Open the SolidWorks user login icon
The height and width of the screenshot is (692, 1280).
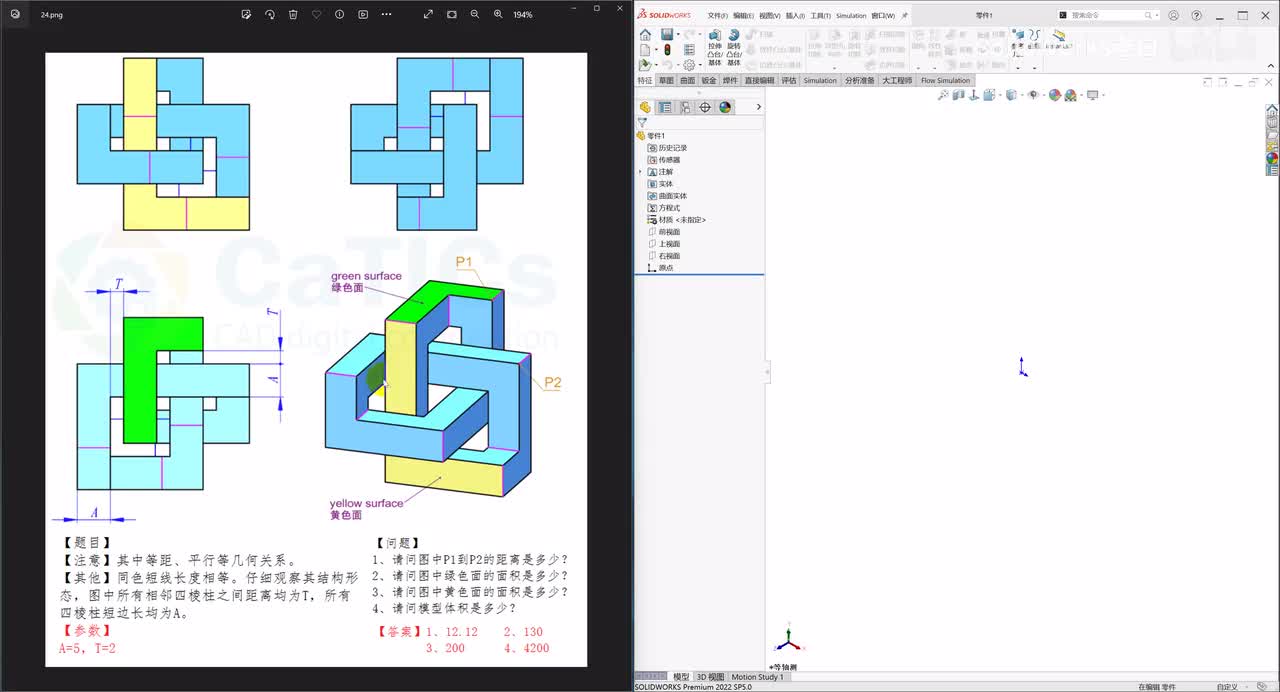coord(1173,16)
